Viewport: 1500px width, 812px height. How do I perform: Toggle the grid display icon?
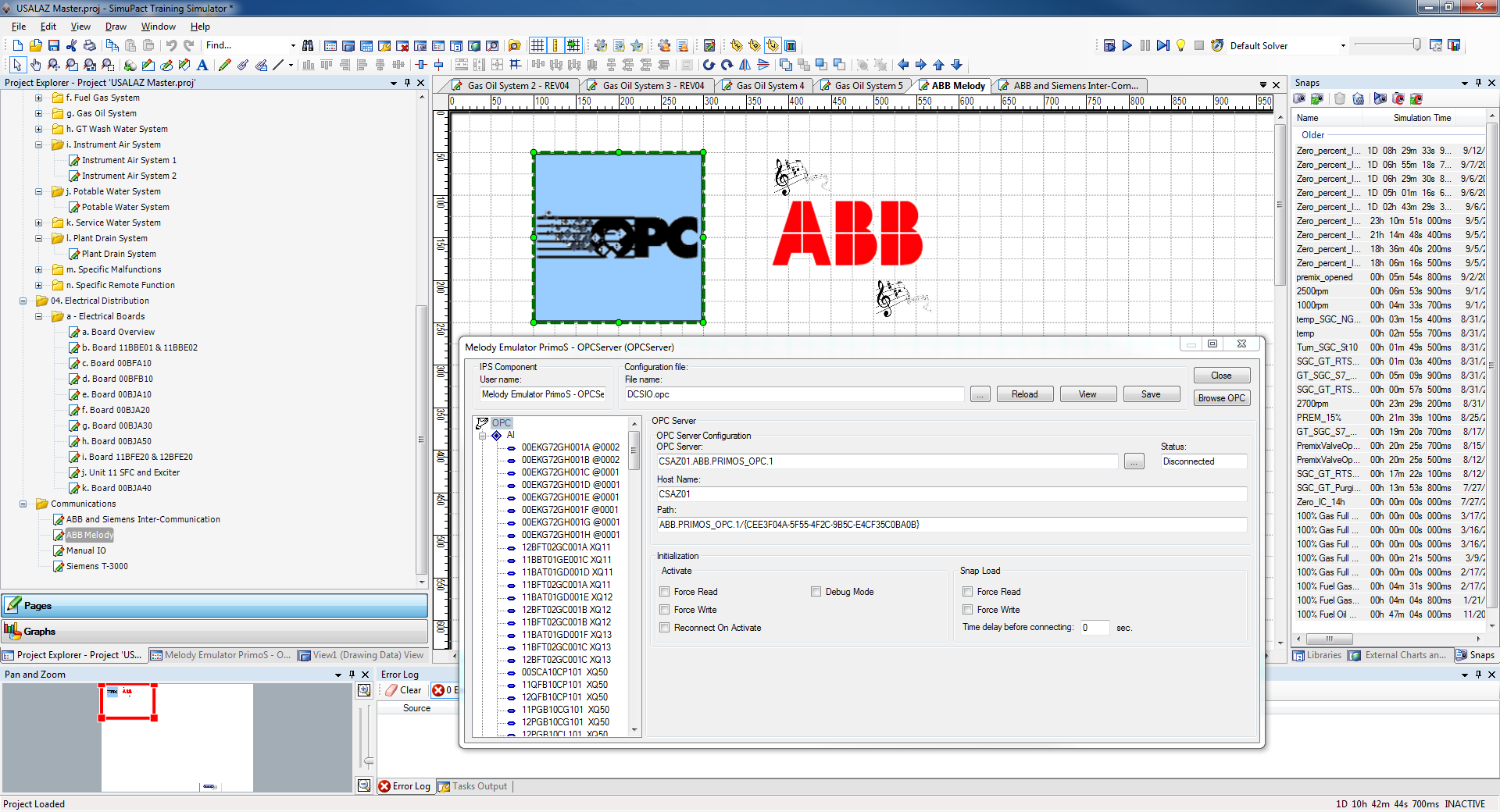537,45
